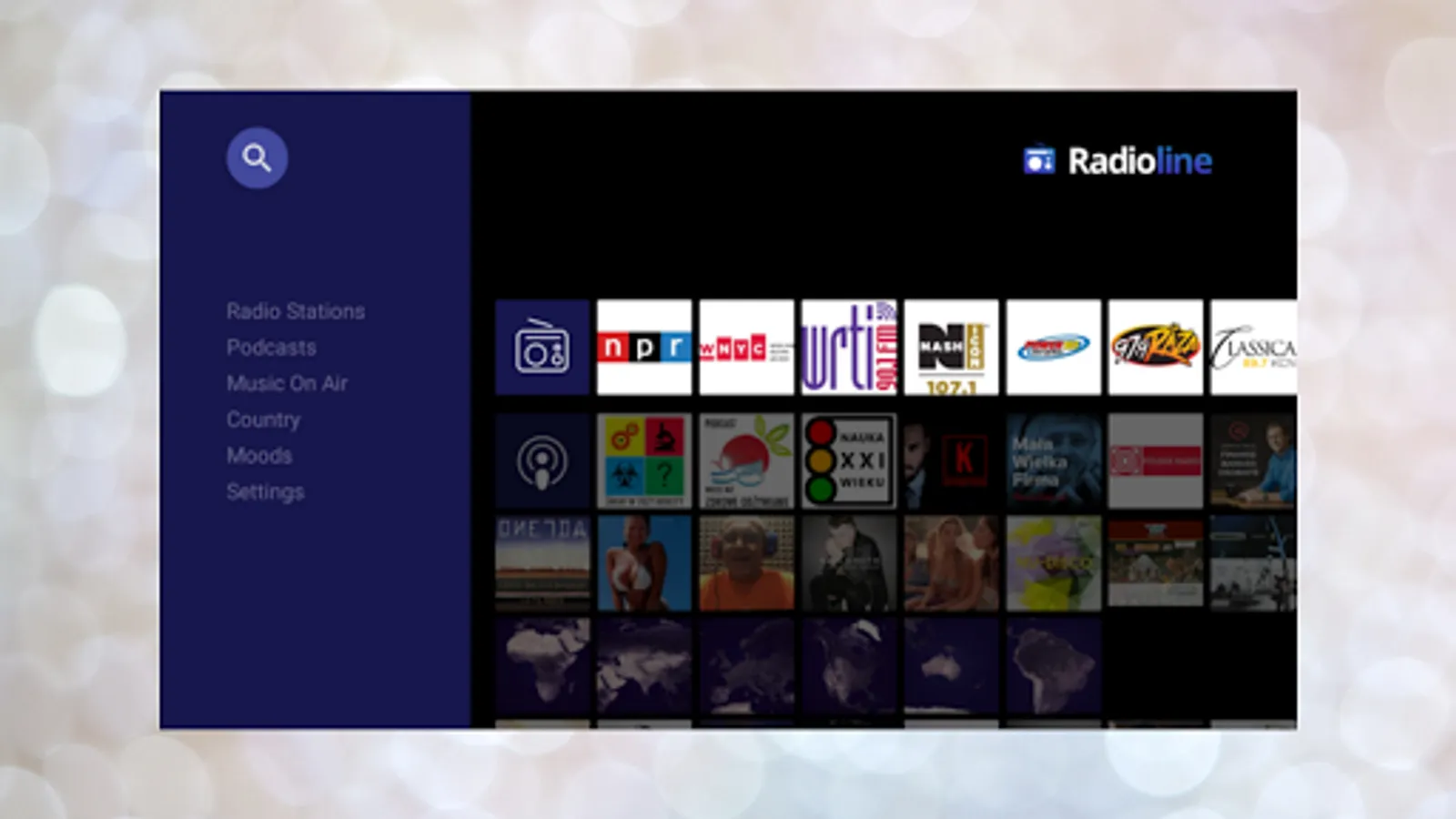The width and height of the screenshot is (1456, 819).
Task: Open the yellow and green abstract cover
Action: (1053, 563)
